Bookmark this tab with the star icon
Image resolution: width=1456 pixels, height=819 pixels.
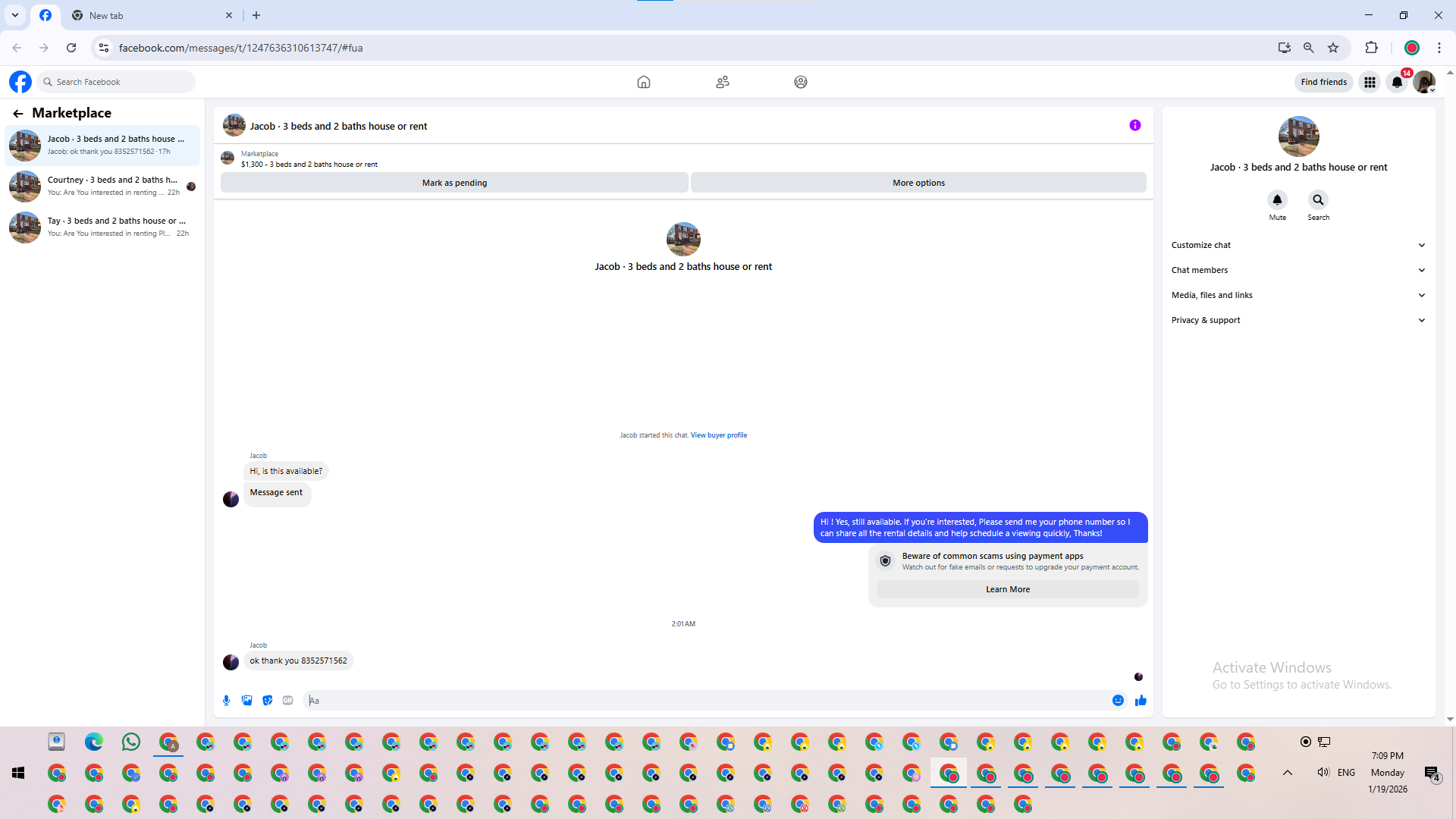point(1333,48)
